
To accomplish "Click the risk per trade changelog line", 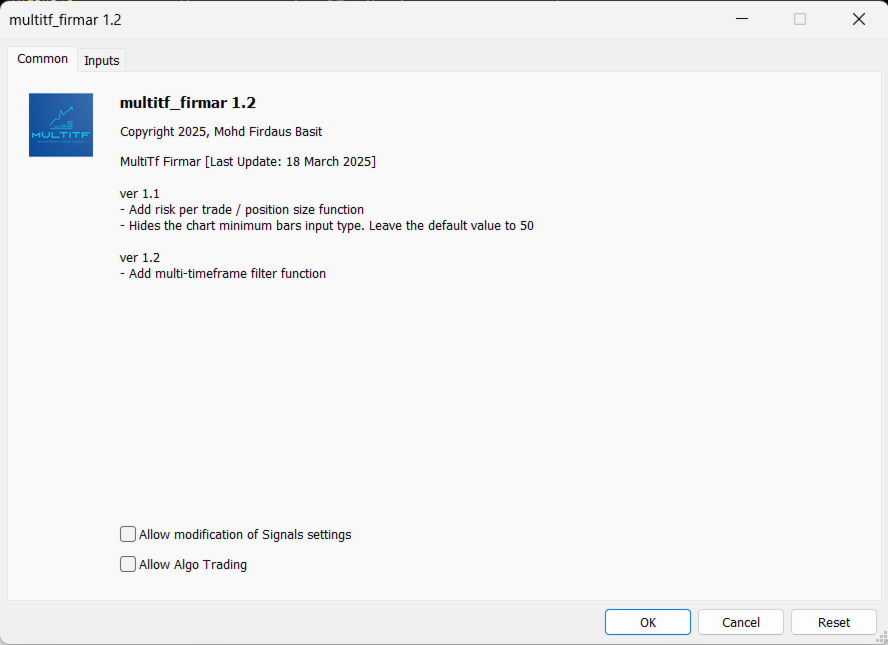I will pyautogui.click(x=242, y=210).
